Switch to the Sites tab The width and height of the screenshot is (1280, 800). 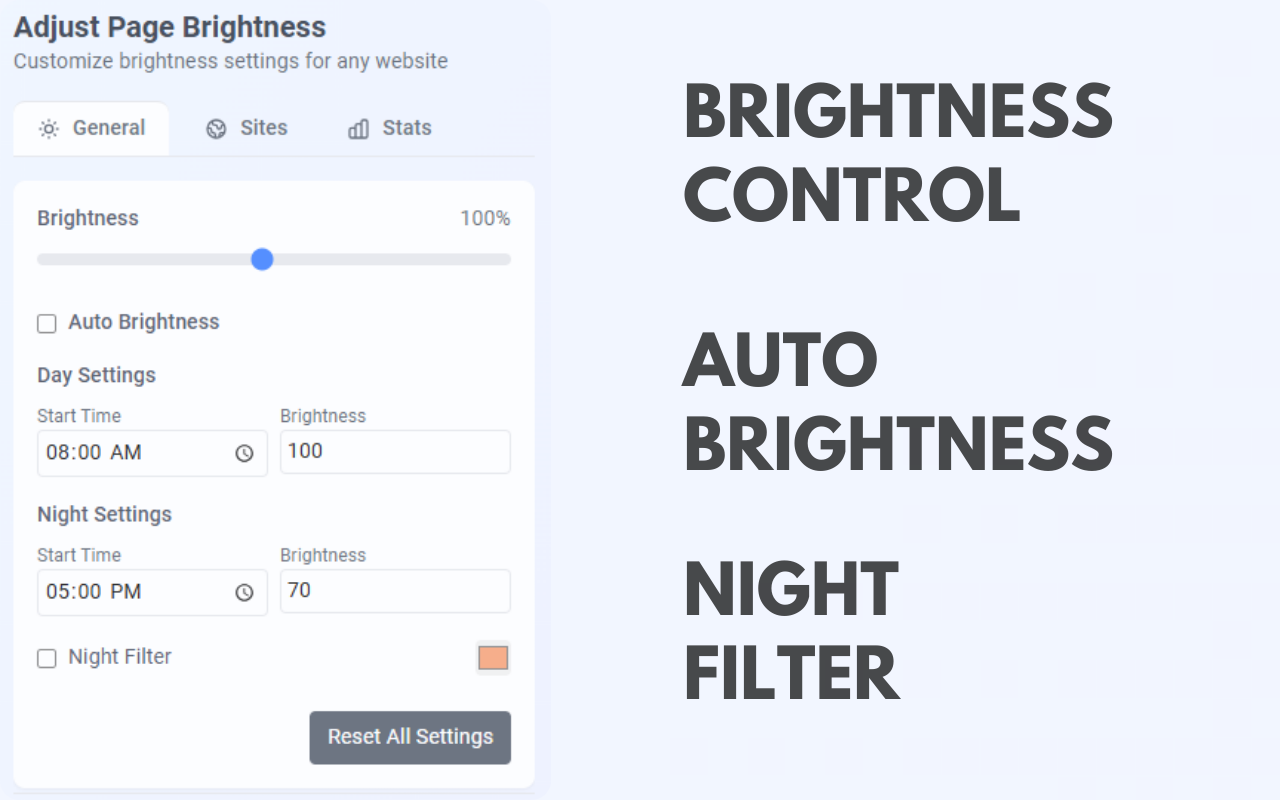tap(247, 128)
